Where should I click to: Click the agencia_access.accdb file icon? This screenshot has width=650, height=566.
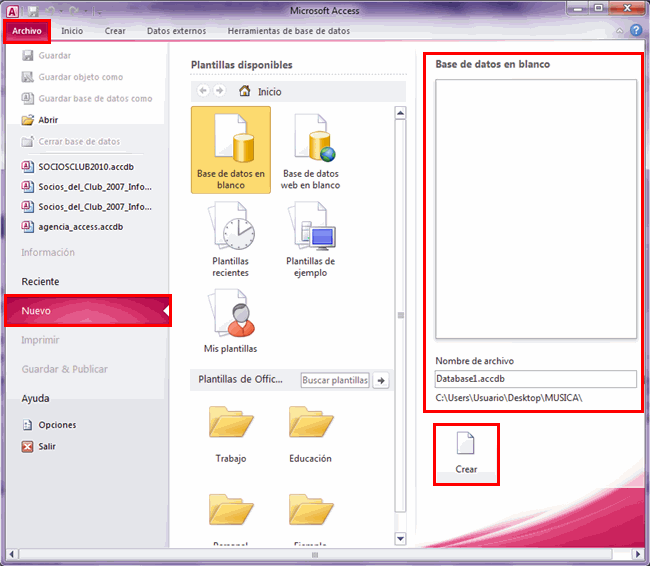coord(28,227)
